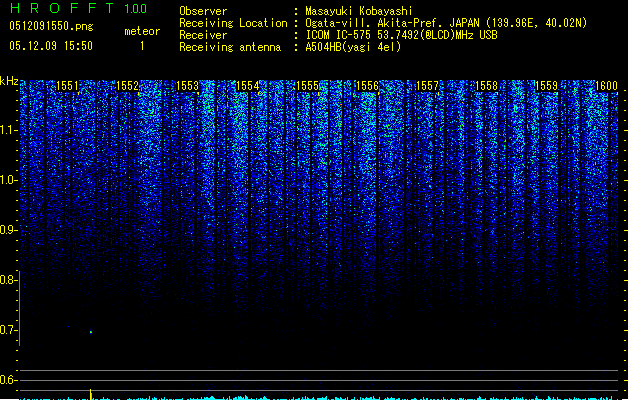Click the date 05.12.09 15:50

point(51,46)
